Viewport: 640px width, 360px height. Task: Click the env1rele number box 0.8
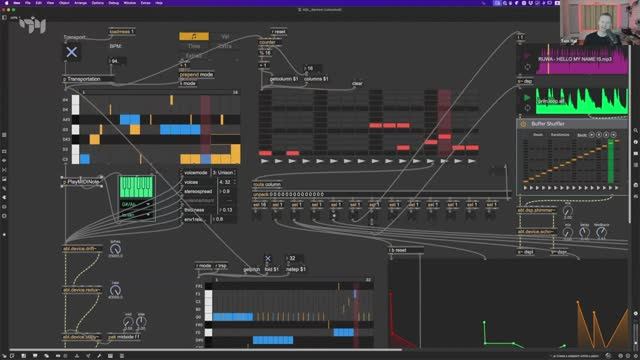pyautogui.click(x=224, y=219)
